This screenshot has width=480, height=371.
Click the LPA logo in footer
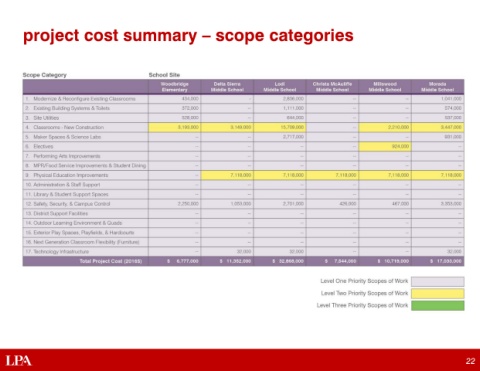tap(19, 360)
